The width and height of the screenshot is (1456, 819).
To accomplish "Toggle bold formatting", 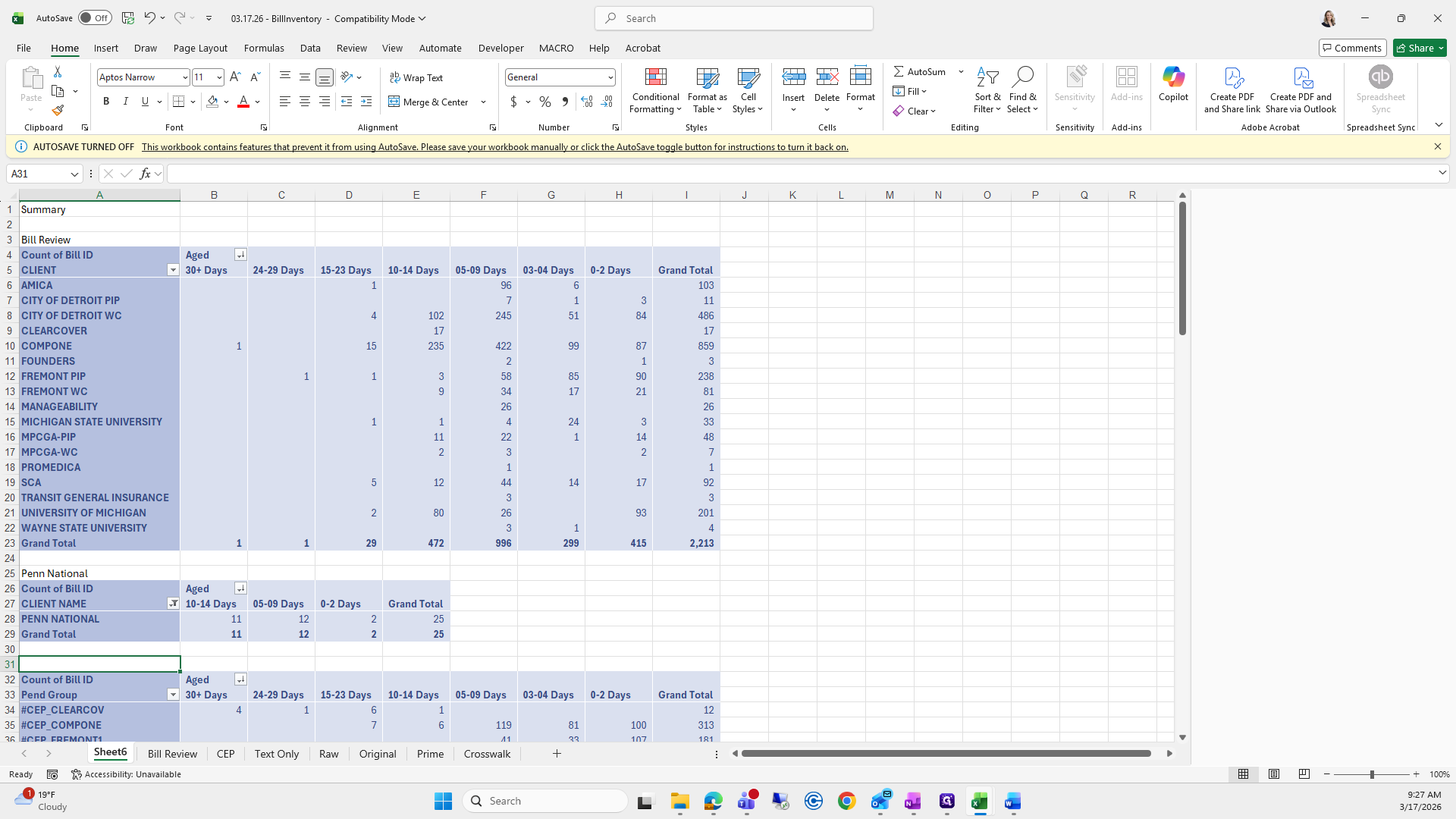I will pyautogui.click(x=106, y=102).
